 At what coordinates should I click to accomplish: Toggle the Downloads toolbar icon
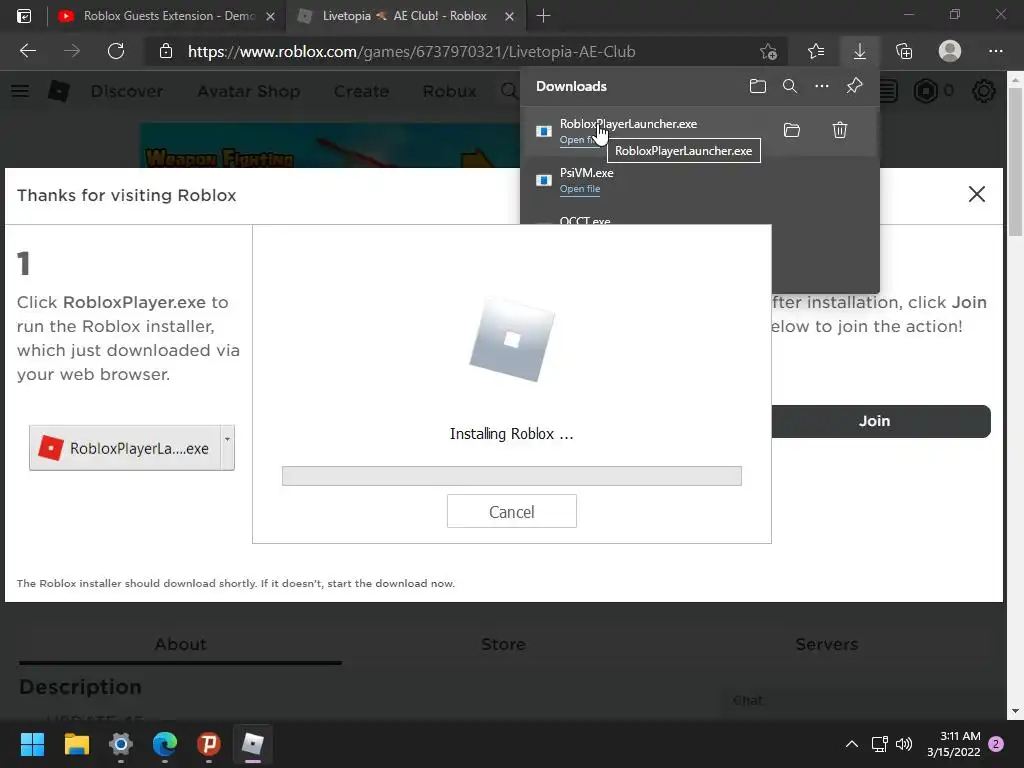point(860,51)
